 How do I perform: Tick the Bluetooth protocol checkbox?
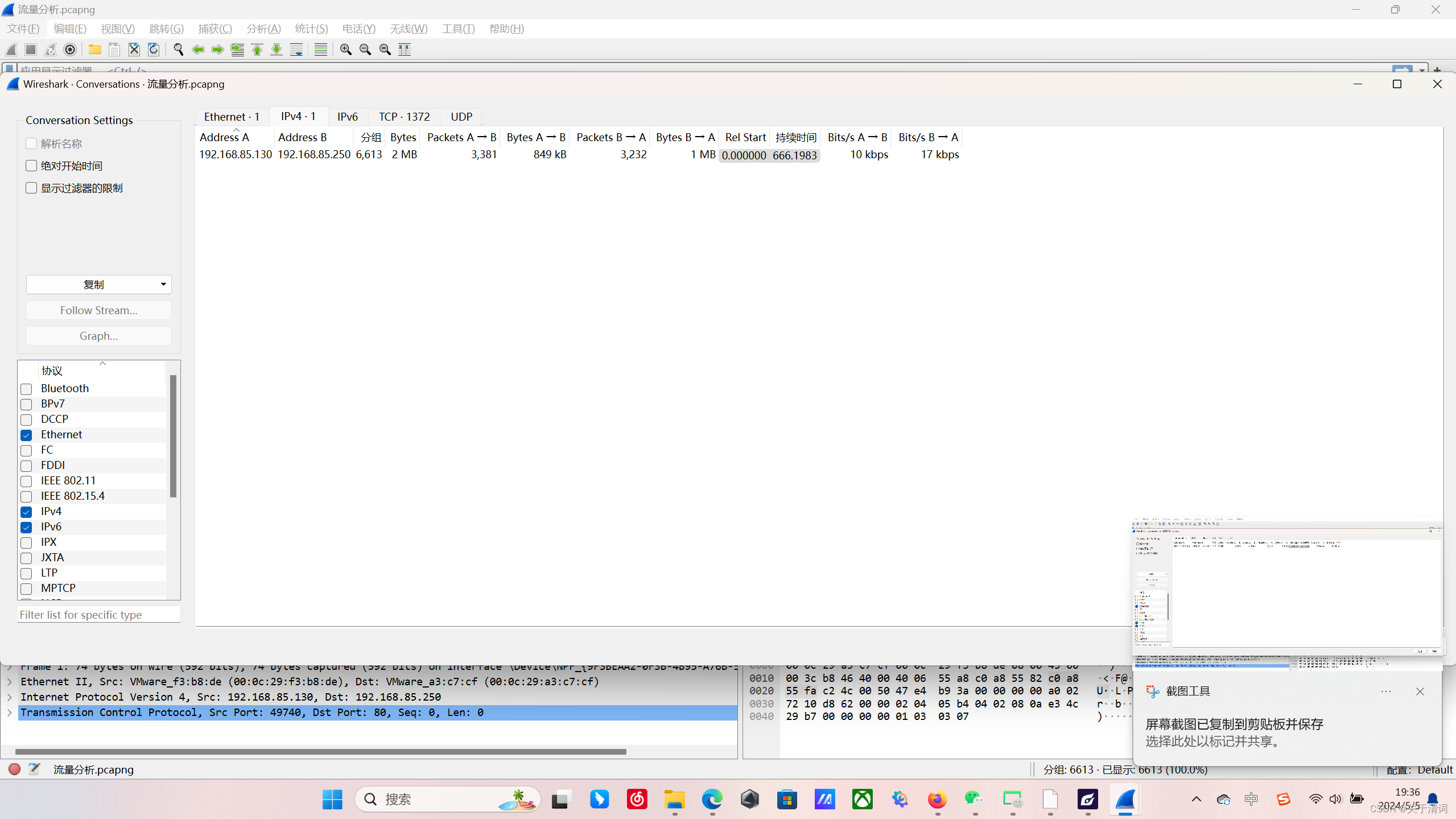click(26, 389)
